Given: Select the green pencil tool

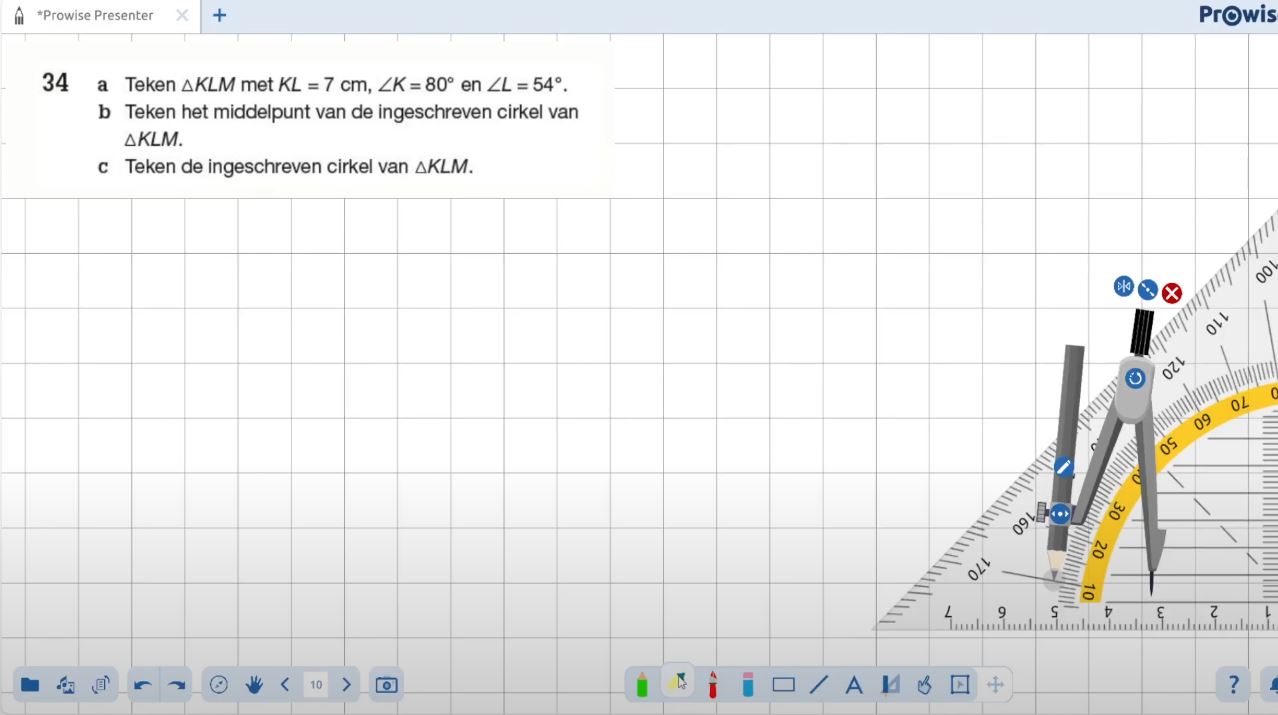Looking at the screenshot, I should (x=642, y=685).
